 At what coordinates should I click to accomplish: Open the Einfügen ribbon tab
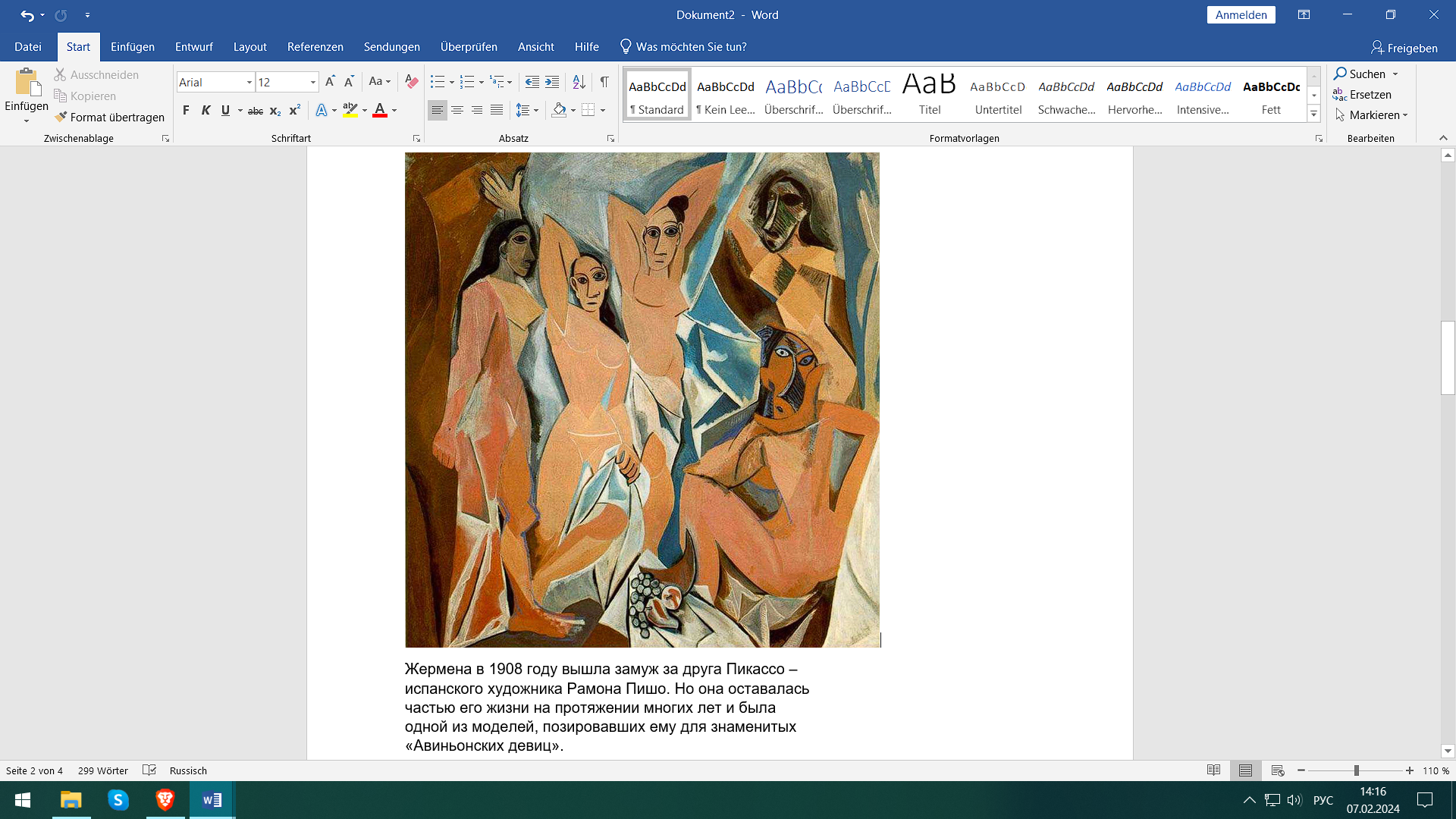point(132,47)
